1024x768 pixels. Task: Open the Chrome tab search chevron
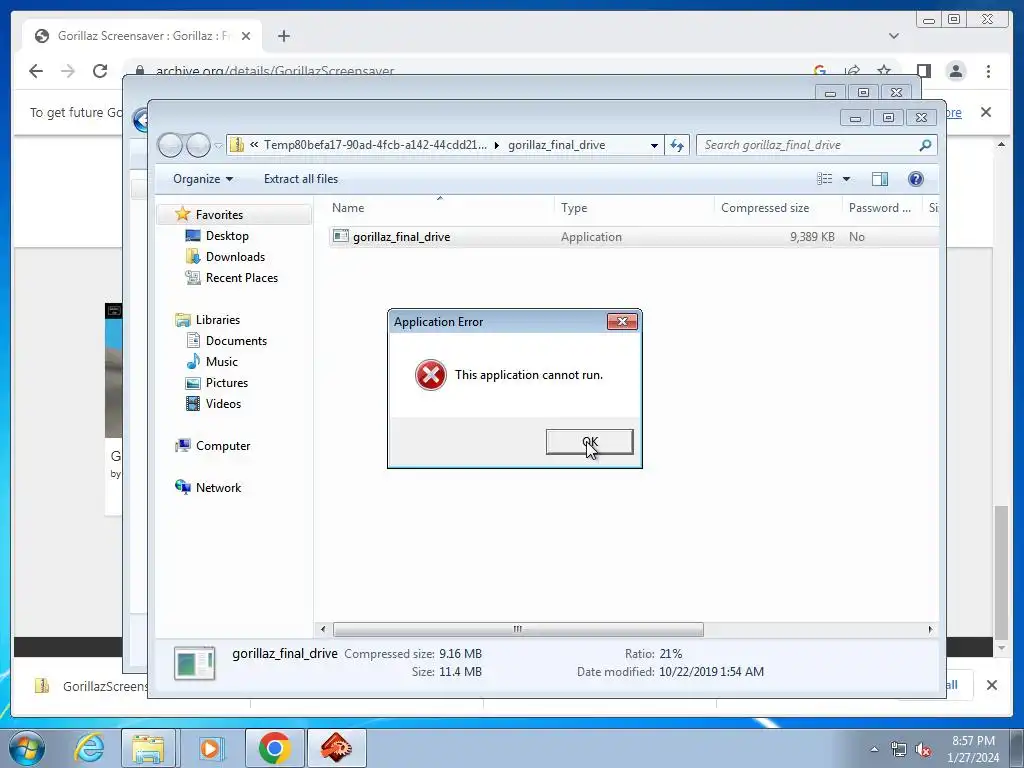pos(893,36)
